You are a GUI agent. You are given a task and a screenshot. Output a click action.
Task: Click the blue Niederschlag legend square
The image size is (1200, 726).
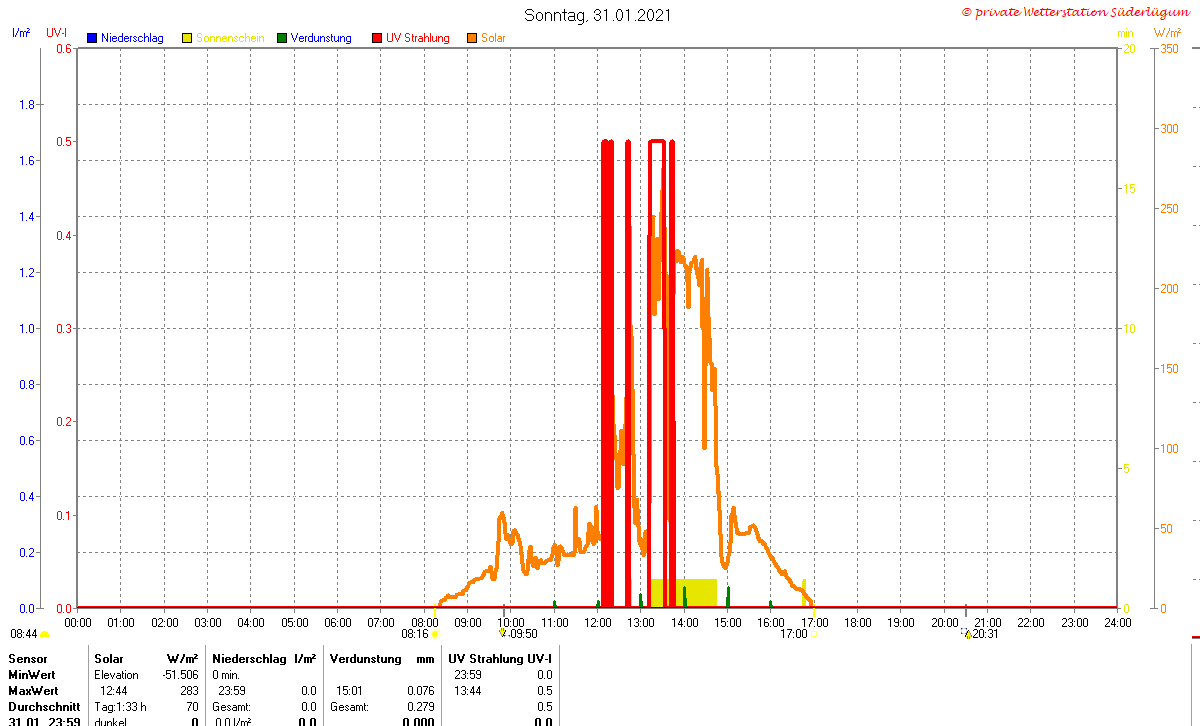point(92,38)
